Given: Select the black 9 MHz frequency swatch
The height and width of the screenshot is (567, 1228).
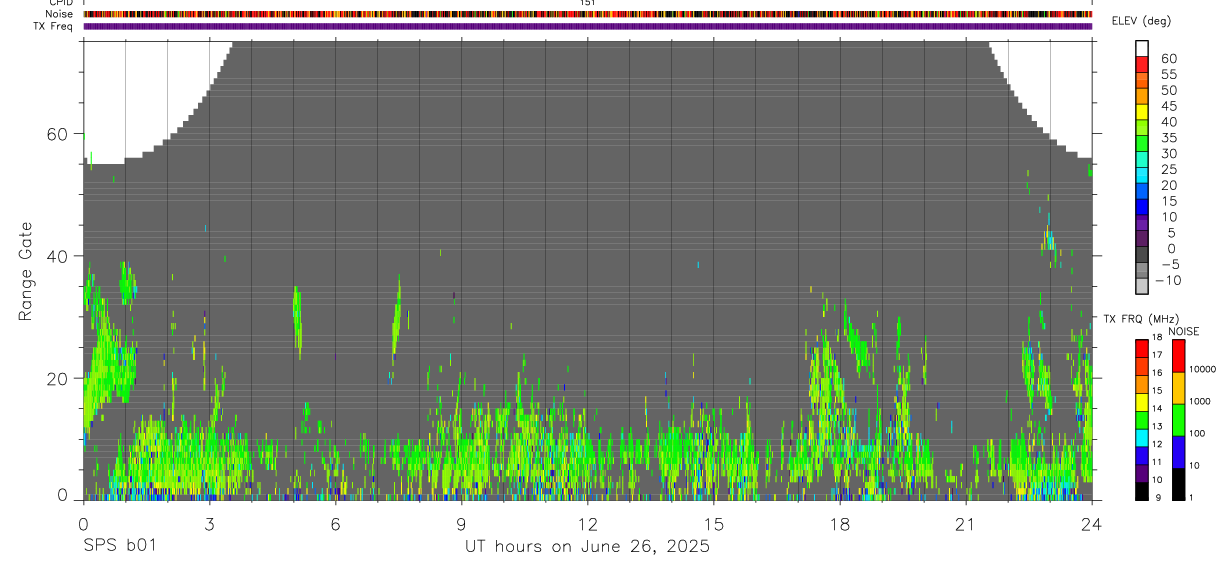Looking at the screenshot, I should (x=1142, y=491).
